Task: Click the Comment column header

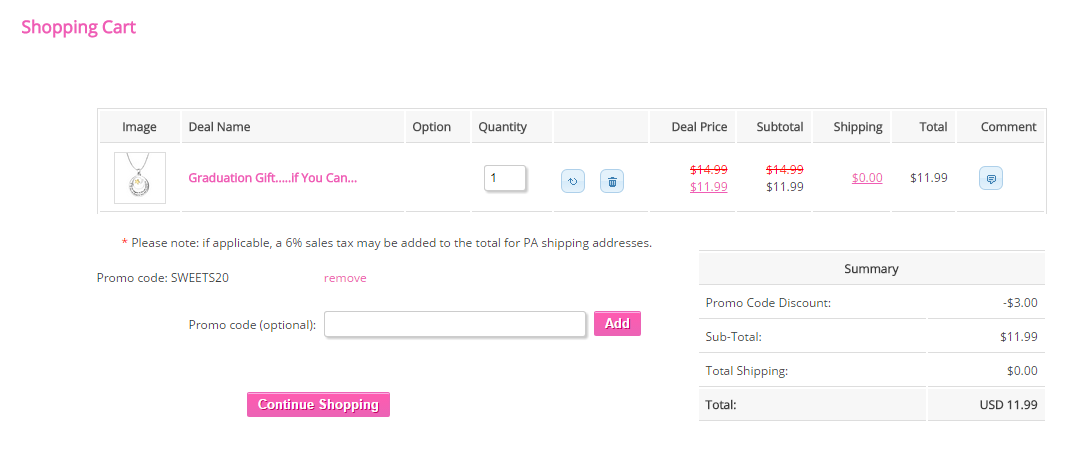Action: click(x=1008, y=127)
